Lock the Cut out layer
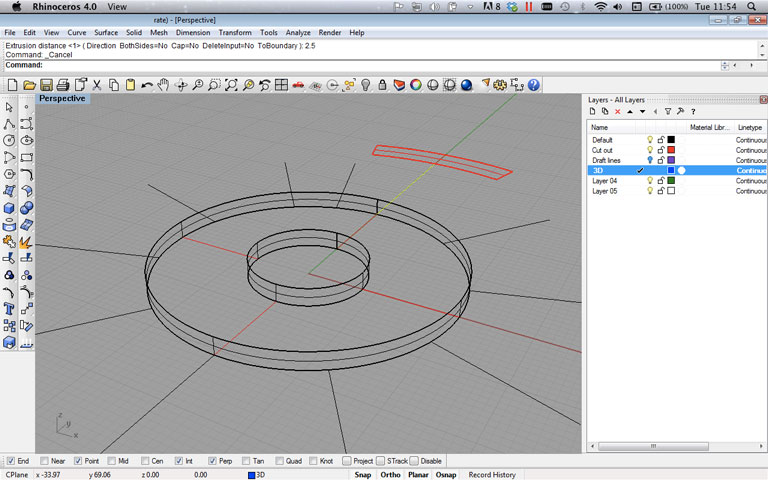Image resolution: width=768 pixels, height=480 pixels. (x=661, y=150)
